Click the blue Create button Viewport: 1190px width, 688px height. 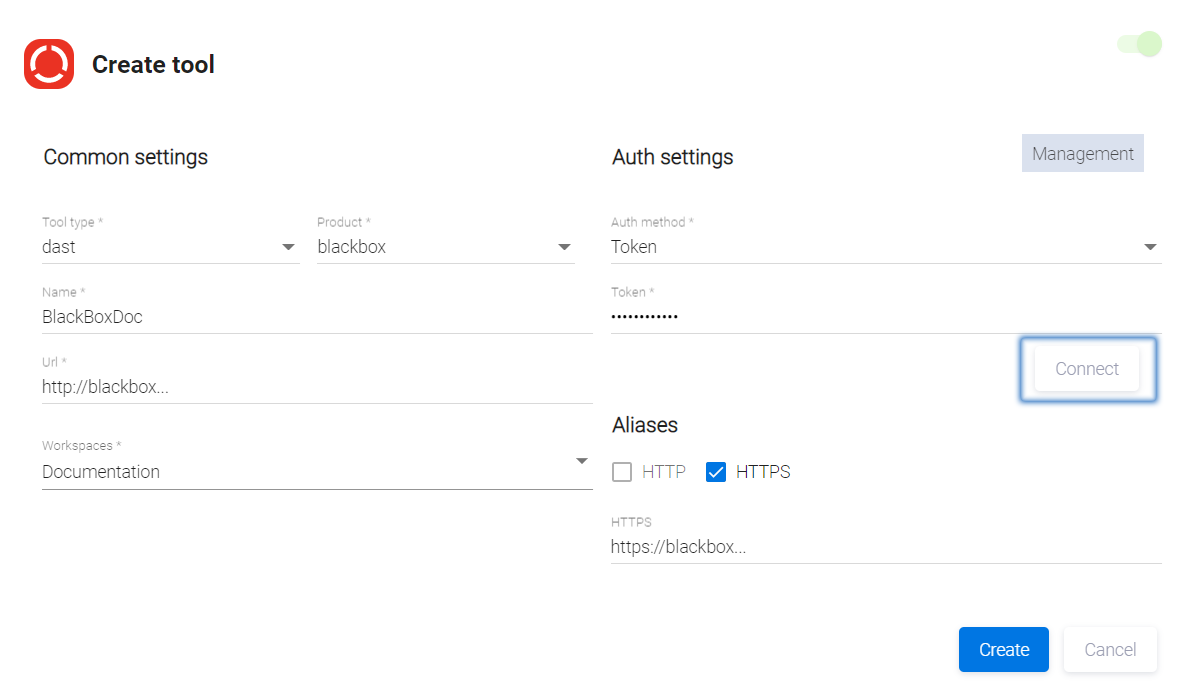(1003, 650)
